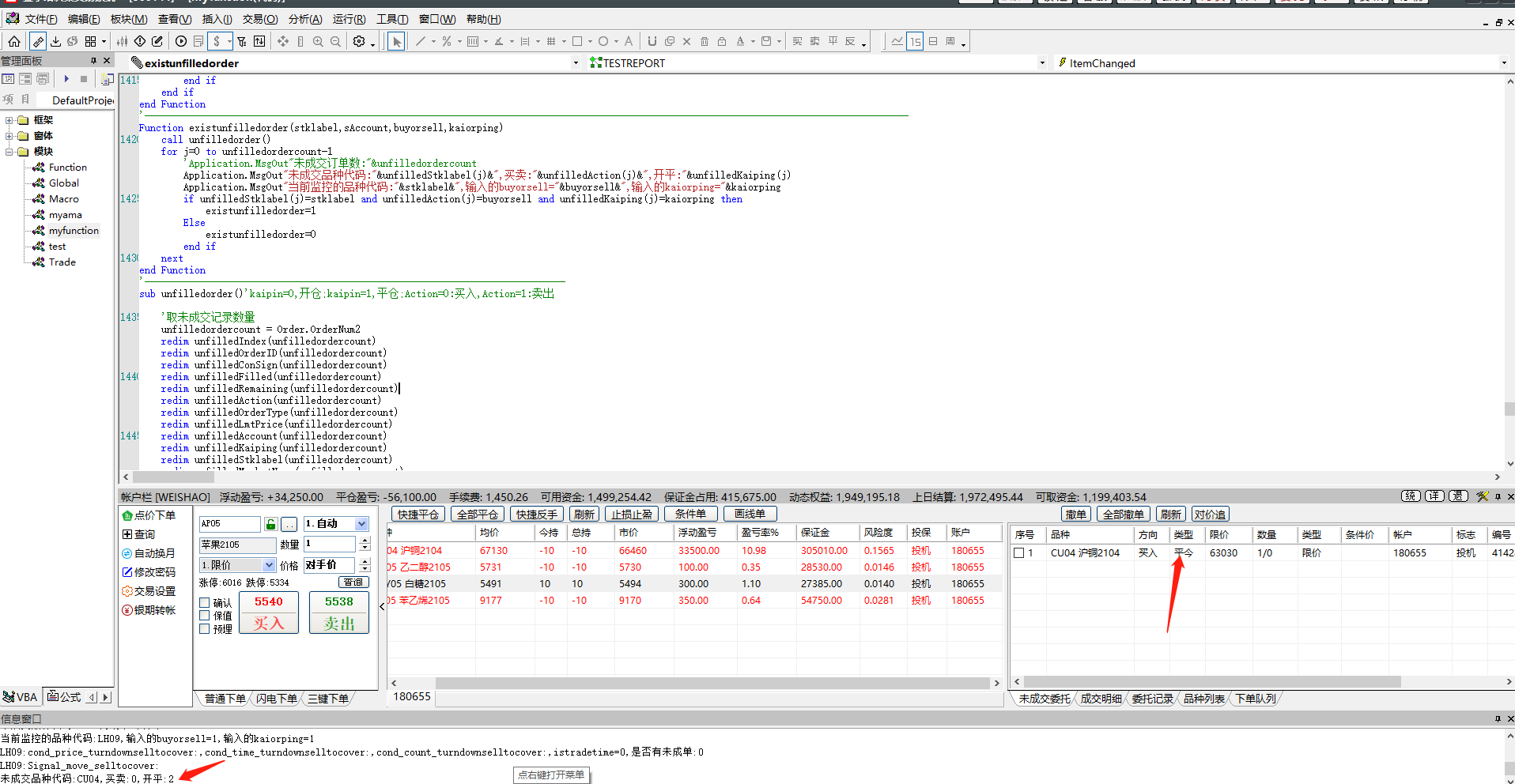The height and width of the screenshot is (784, 1515).
Task: Expand the 窗体 folder in tree
Action: [9, 136]
